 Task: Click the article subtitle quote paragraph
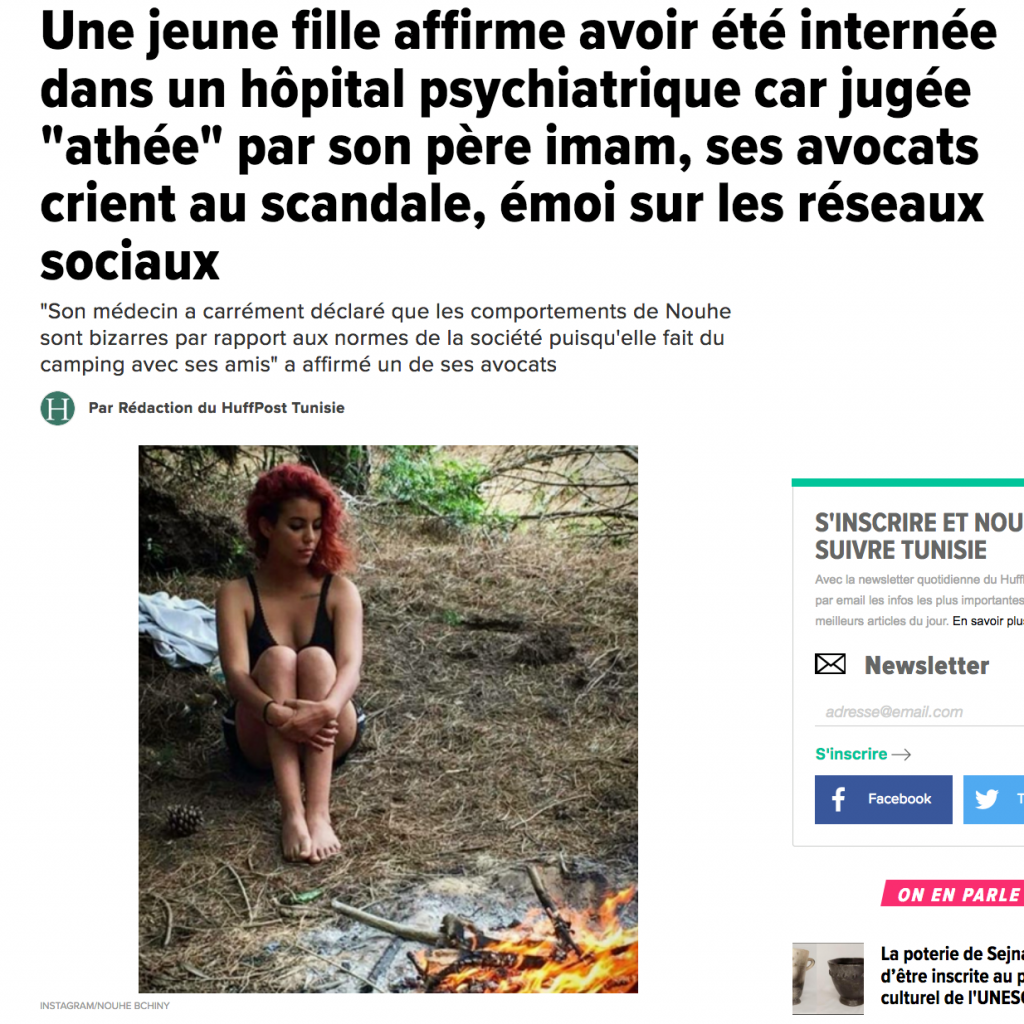tap(385, 338)
